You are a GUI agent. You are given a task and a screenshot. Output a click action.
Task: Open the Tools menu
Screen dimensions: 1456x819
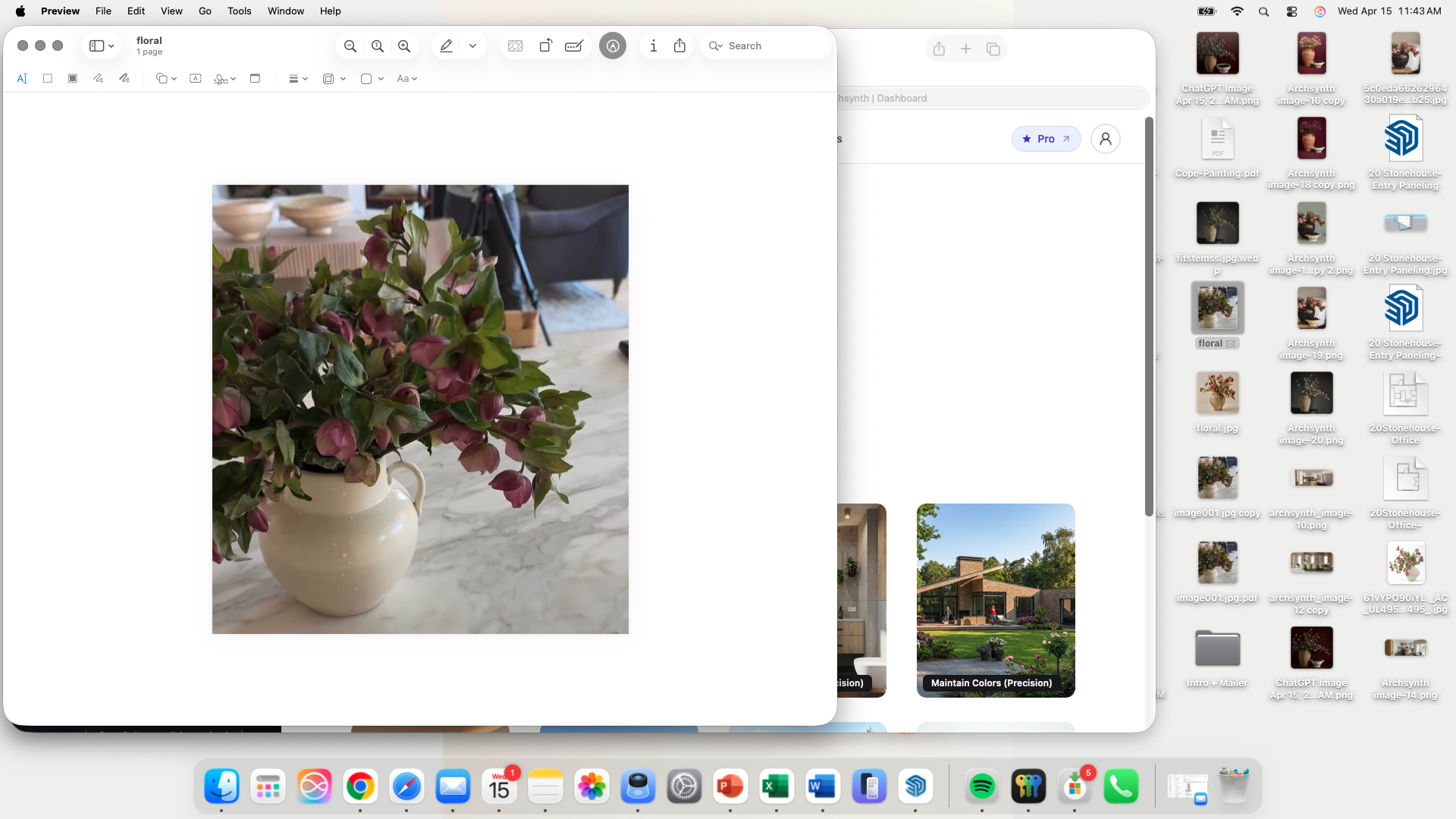tap(239, 11)
